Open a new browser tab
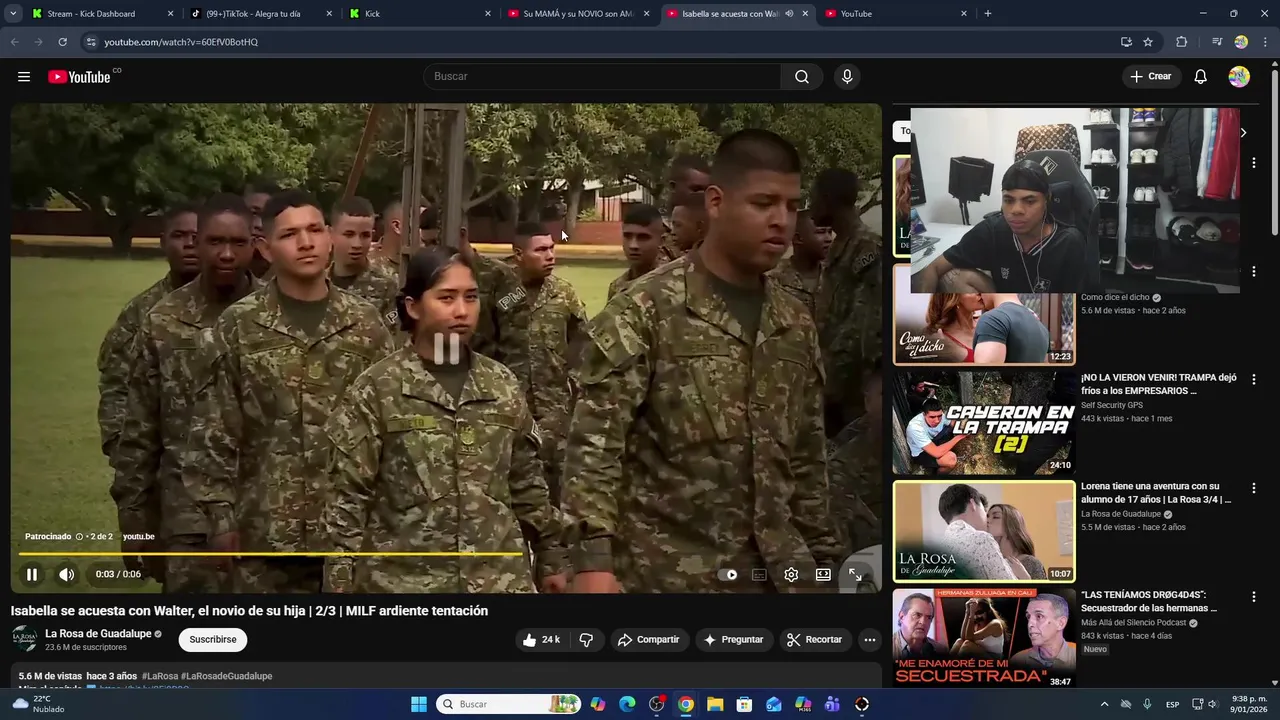Screen dimensions: 1280x720 tap(988, 14)
